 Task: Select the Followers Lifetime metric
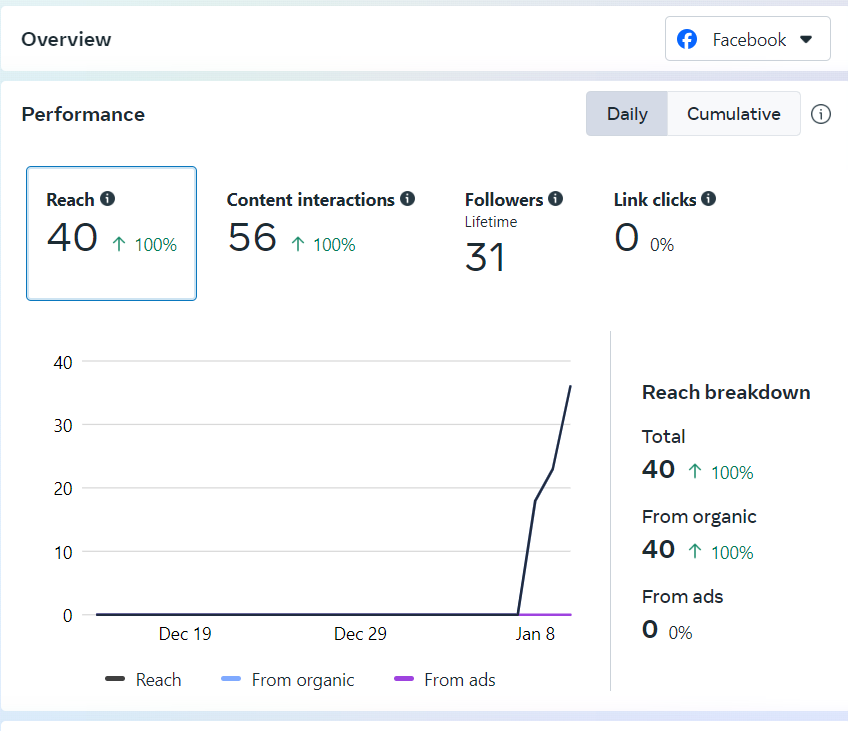point(514,233)
